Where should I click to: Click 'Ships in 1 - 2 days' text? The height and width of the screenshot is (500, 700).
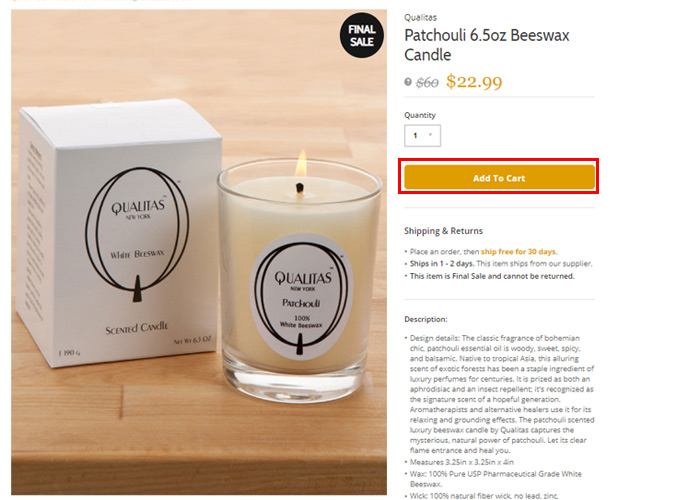(x=442, y=263)
